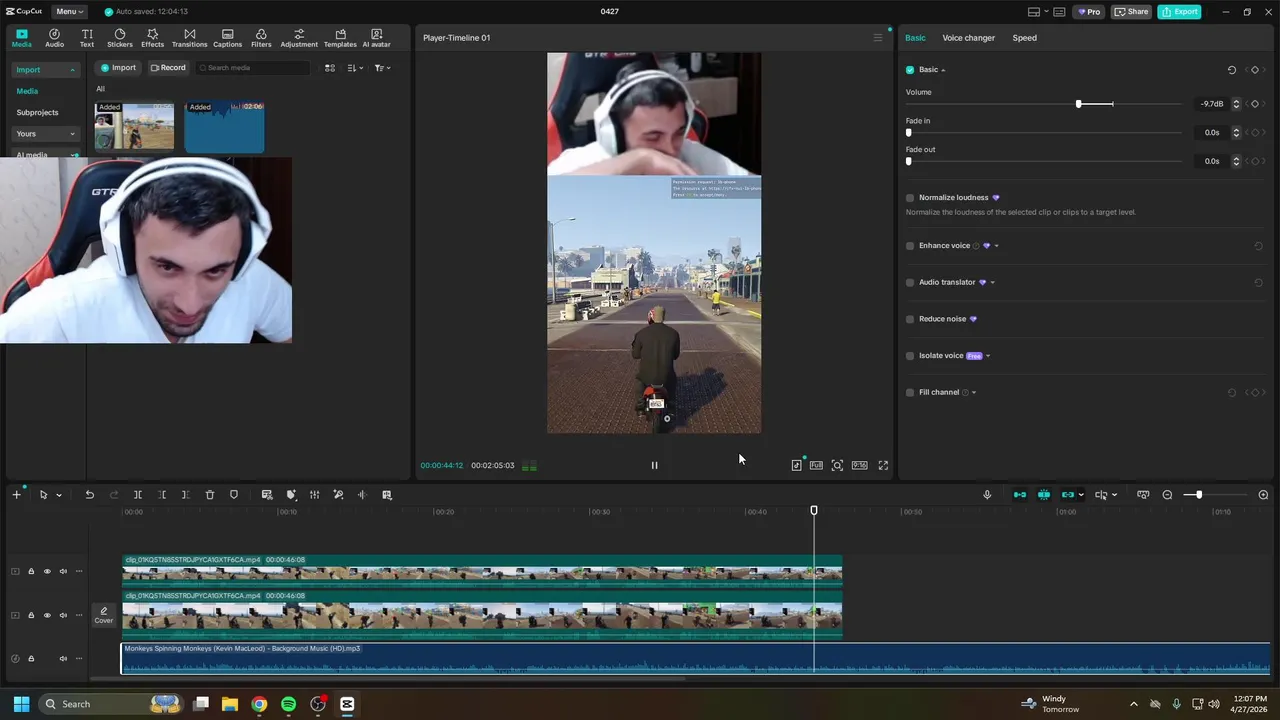Click the zoom in timeline magnifier
Viewport: 1280px width, 720px height.
[1263, 495]
